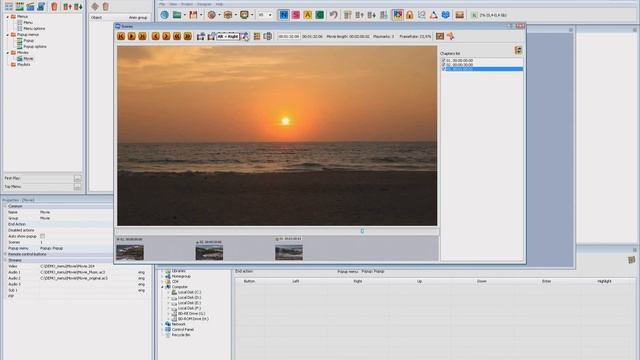Screen dimensions: 640x360
Task: Click the undo arrow in main toolbar
Action: (x=333, y=15)
